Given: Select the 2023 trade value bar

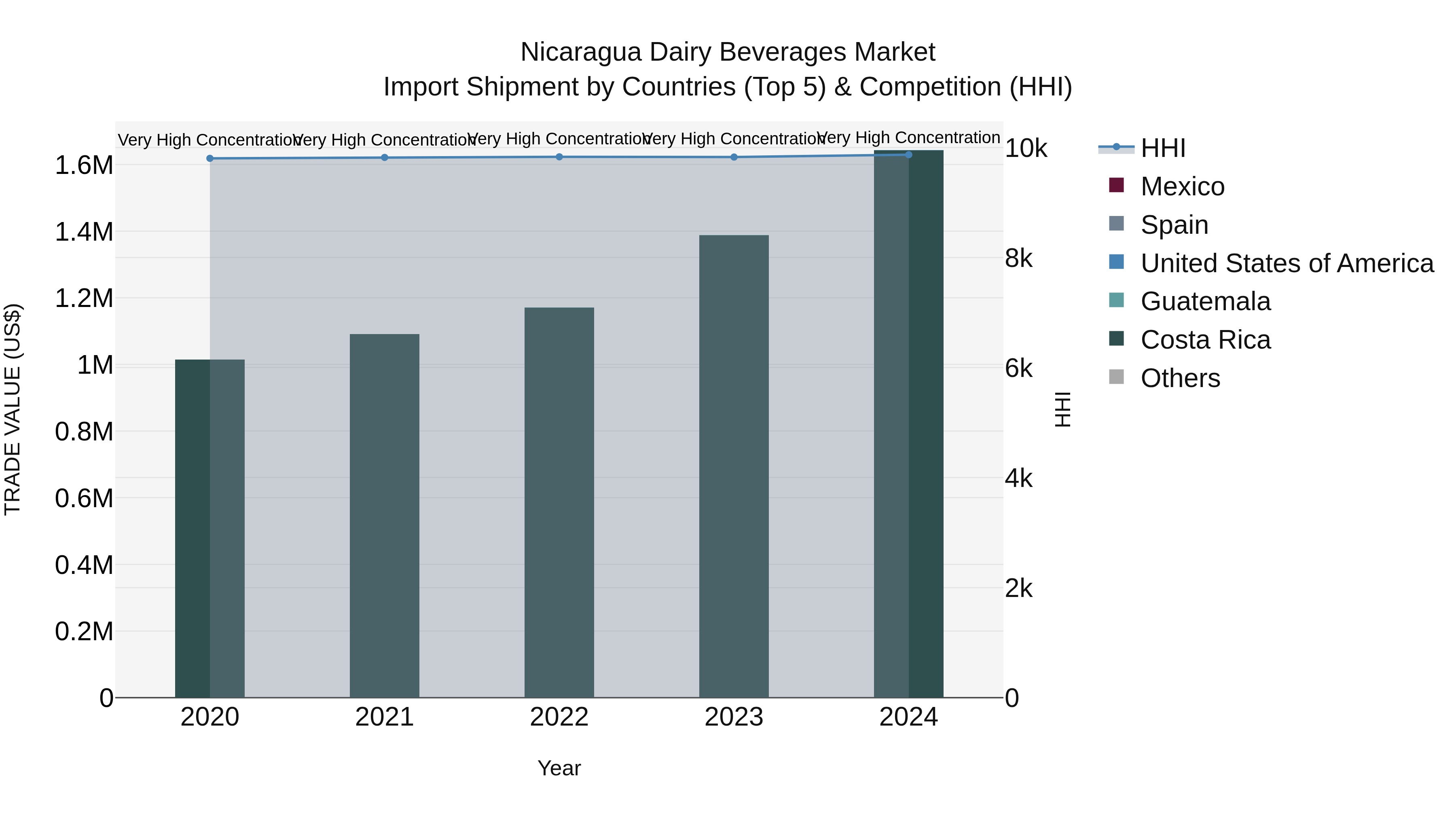Looking at the screenshot, I should 734,466.
